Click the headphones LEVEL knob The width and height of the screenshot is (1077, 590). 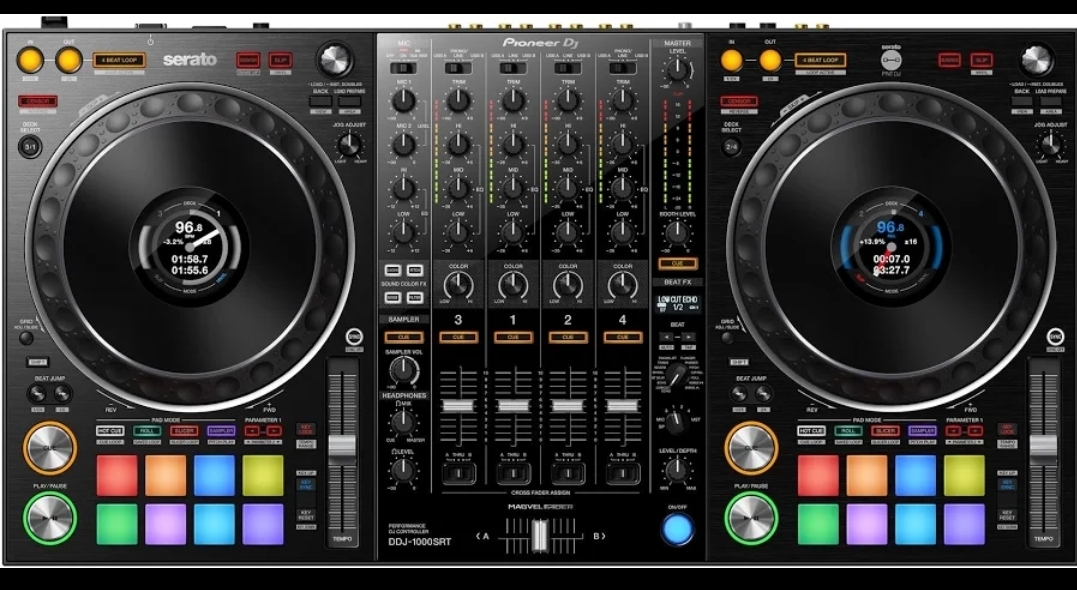[403, 470]
